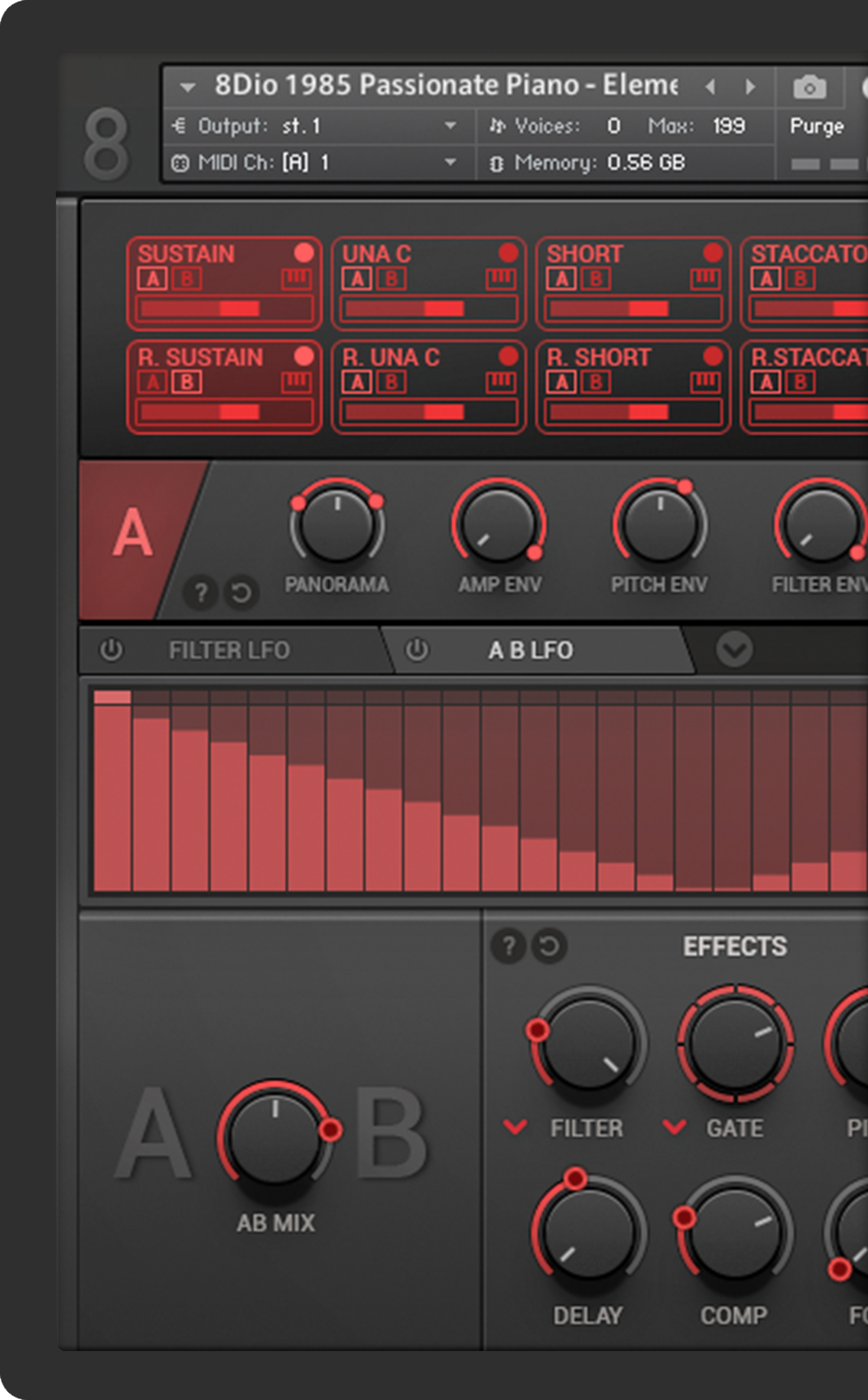Open the MIDI channel dropdown

(450, 162)
